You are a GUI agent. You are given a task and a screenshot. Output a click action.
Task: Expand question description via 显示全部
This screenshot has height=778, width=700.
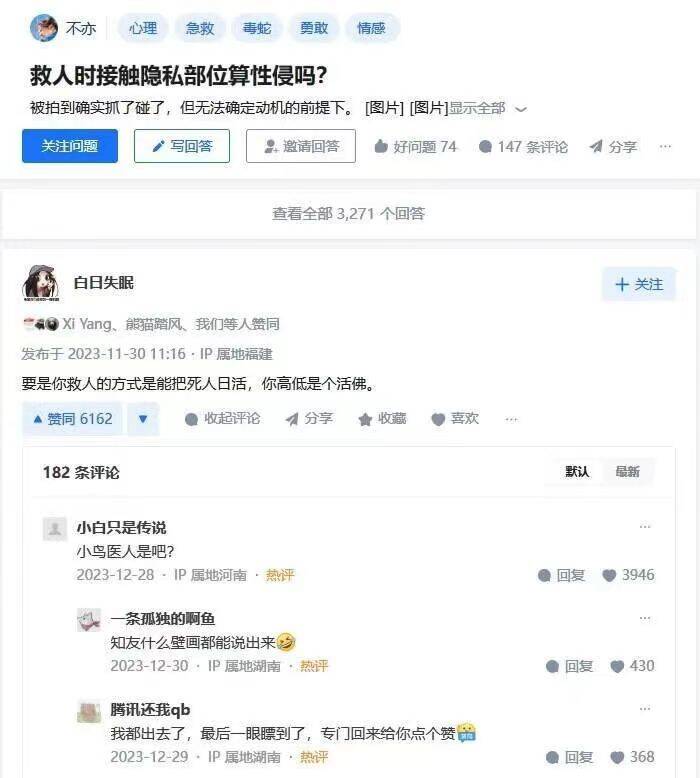[488, 108]
